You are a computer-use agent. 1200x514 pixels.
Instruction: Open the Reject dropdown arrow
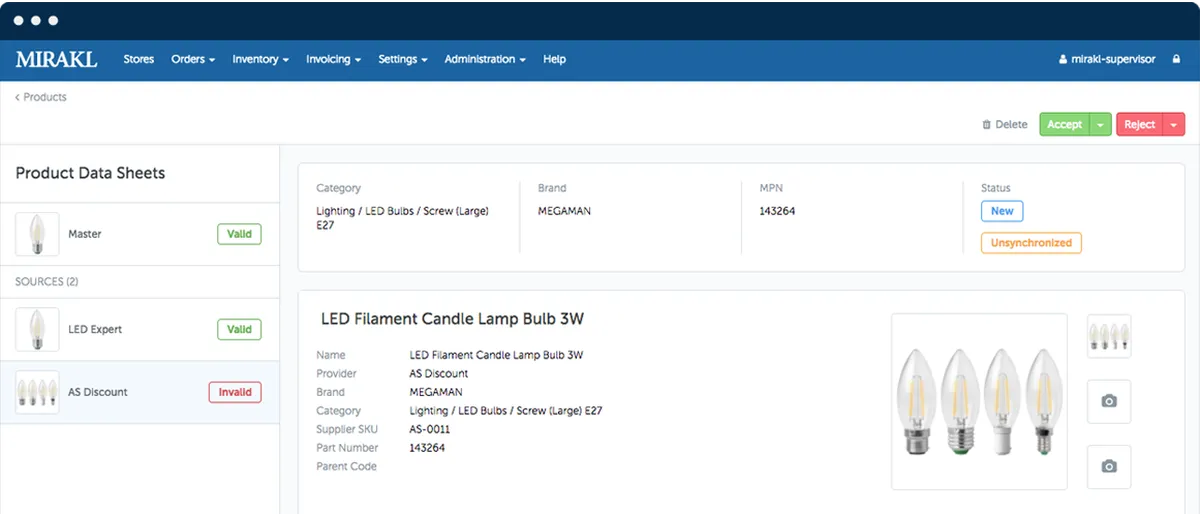coord(1174,125)
